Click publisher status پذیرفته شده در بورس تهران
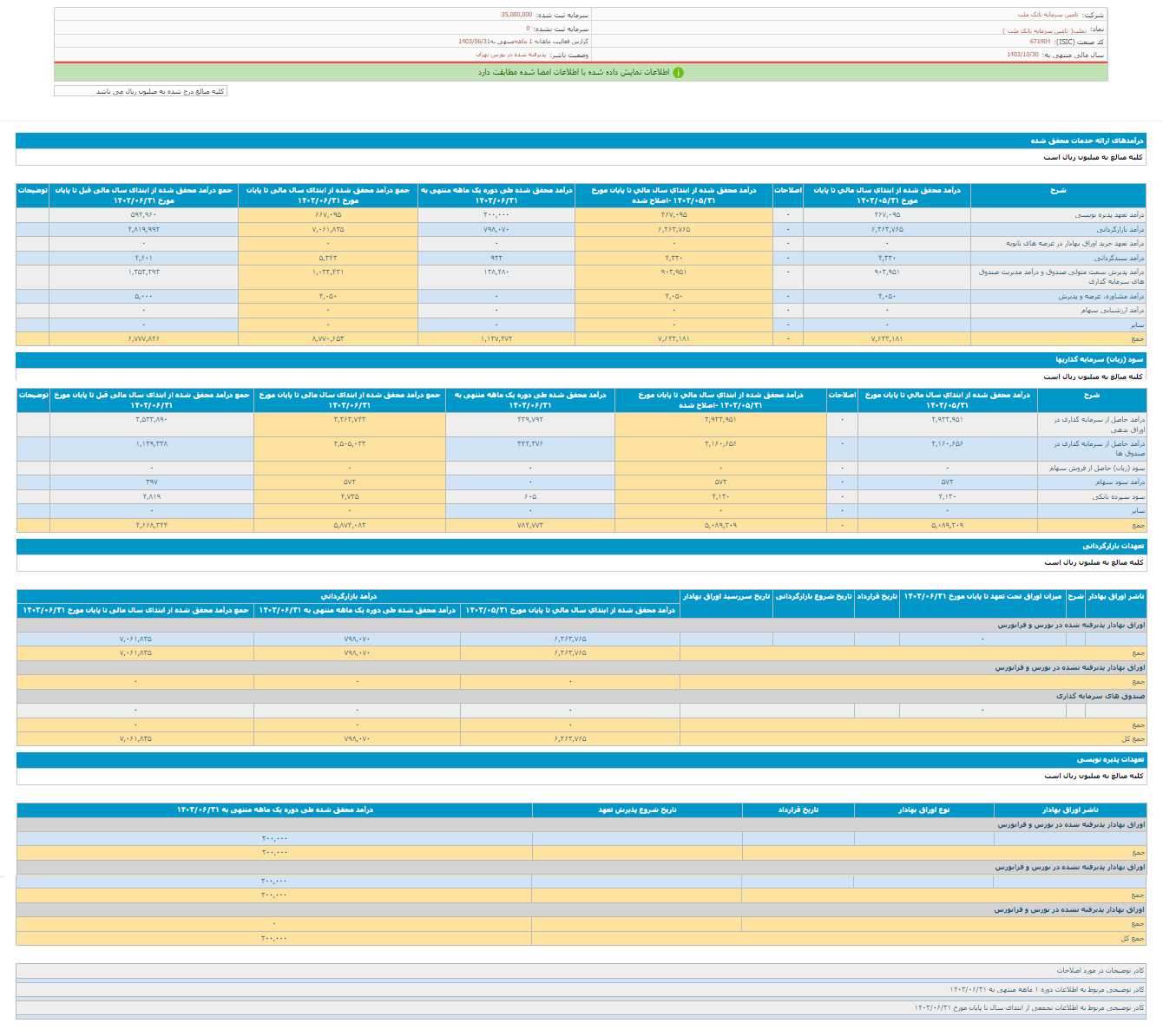The width and height of the screenshot is (1163, 1036). click(x=510, y=54)
